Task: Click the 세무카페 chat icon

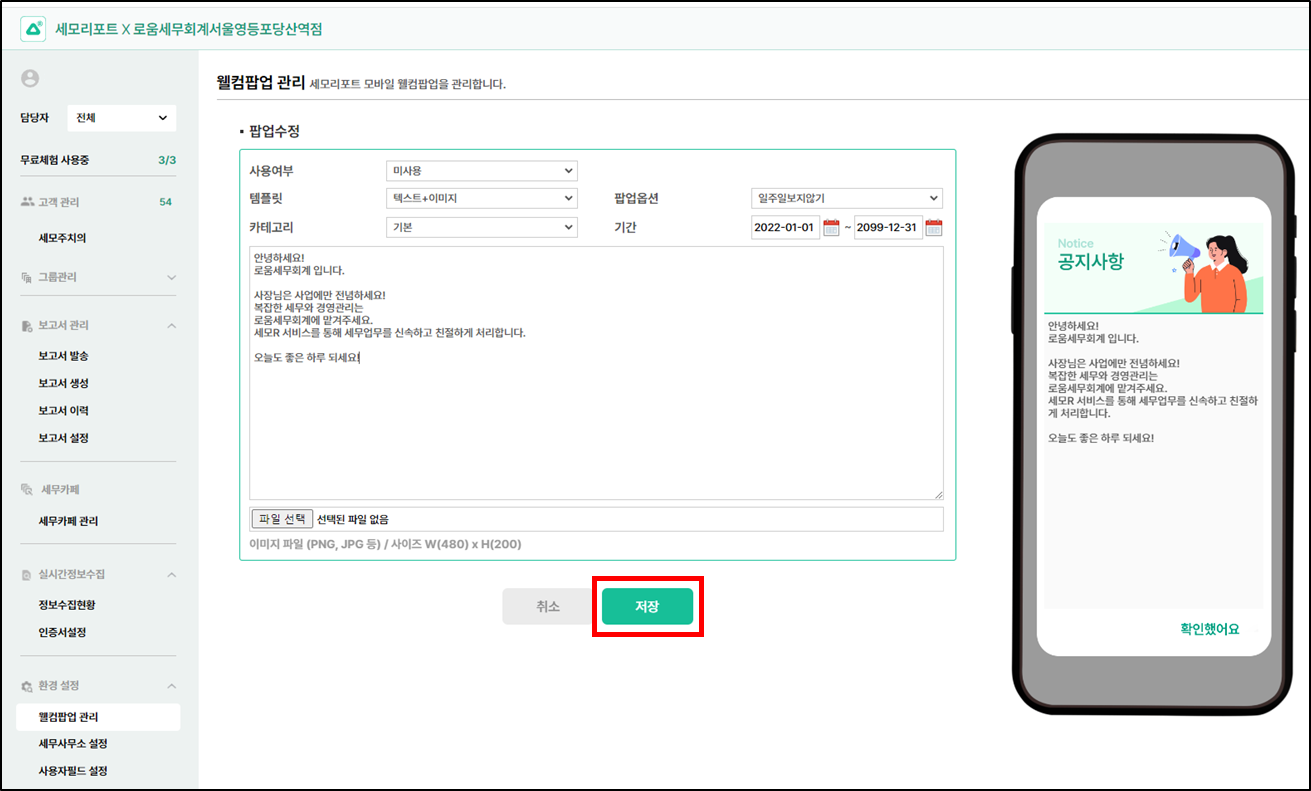Action: pos(27,490)
